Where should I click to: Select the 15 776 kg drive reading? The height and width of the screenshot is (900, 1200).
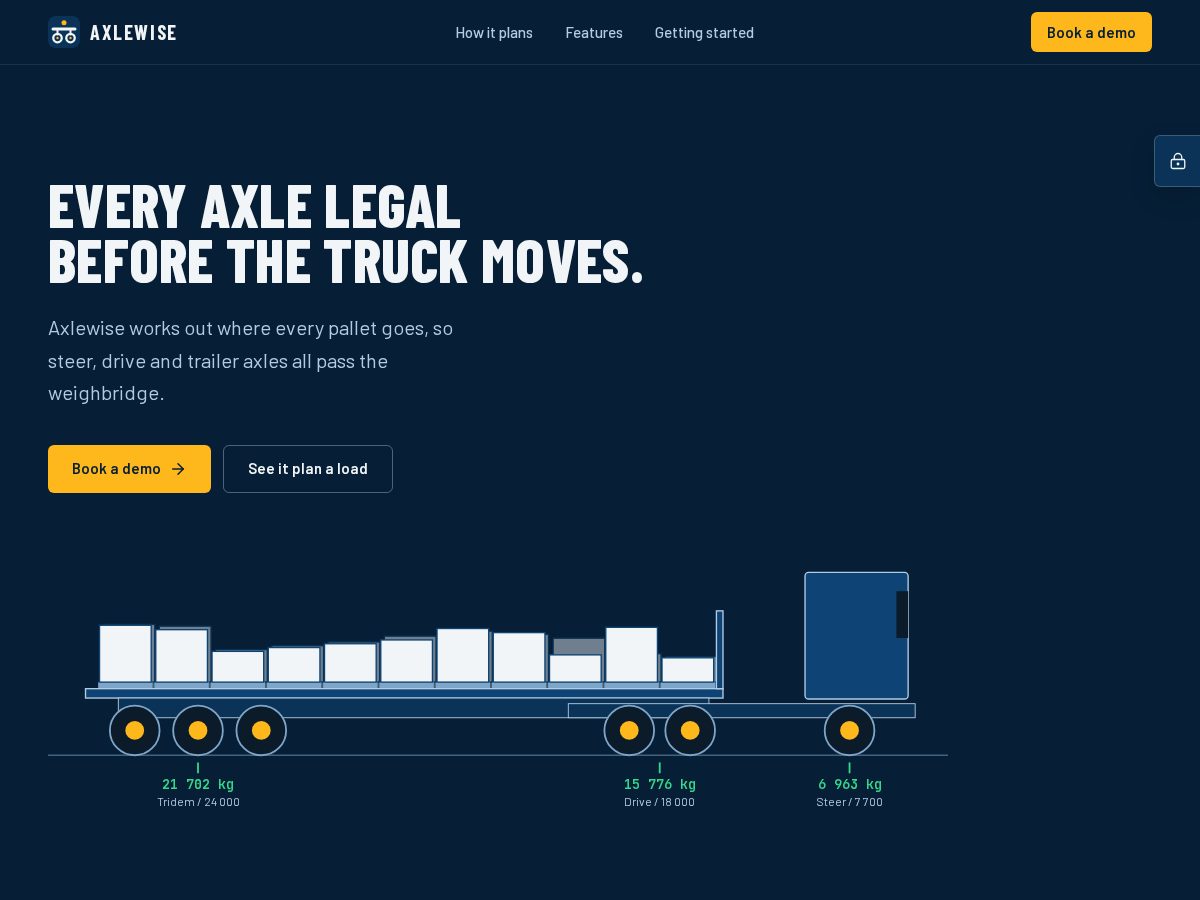(x=660, y=784)
